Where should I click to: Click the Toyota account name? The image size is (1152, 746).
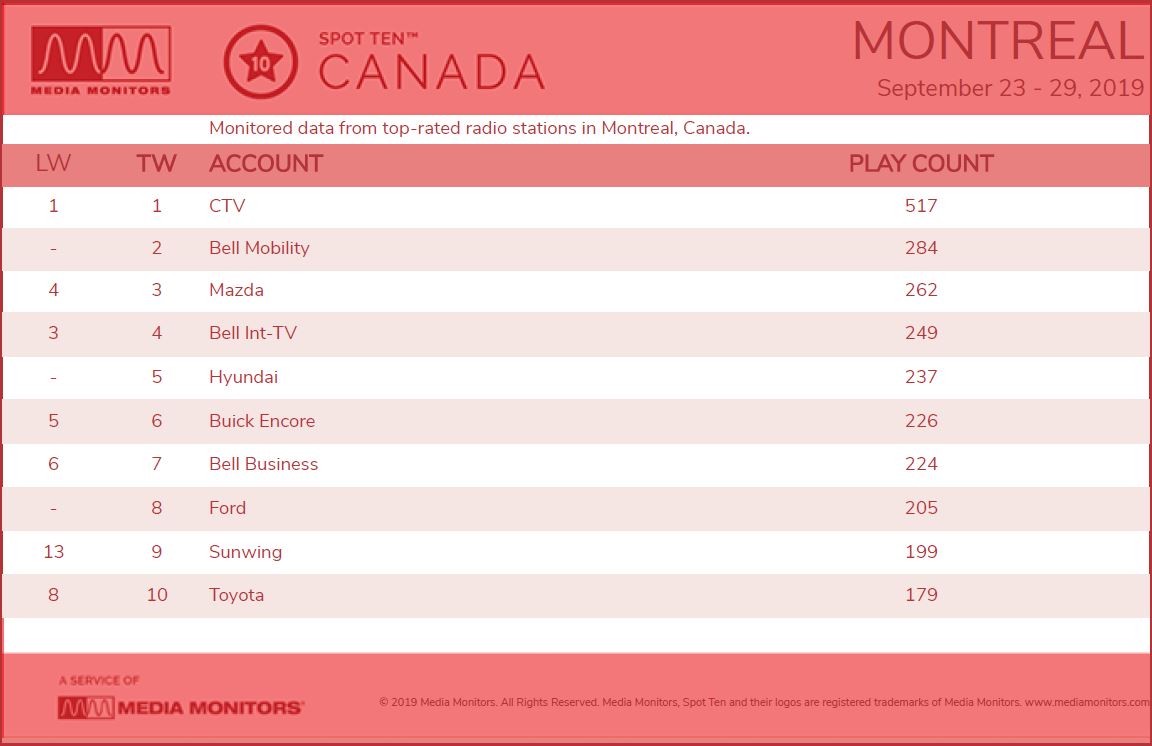pyautogui.click(x=236, y=595)
